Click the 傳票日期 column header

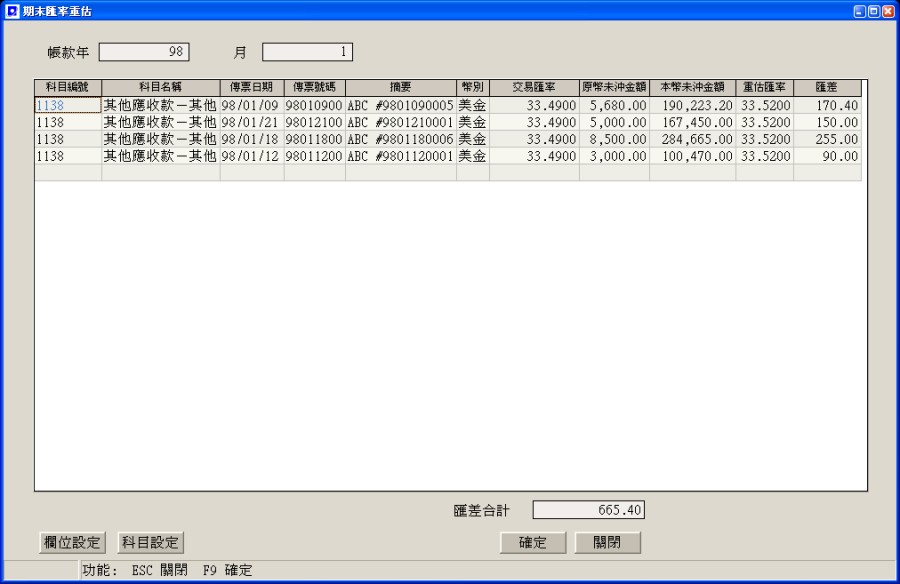coord(252,87)
